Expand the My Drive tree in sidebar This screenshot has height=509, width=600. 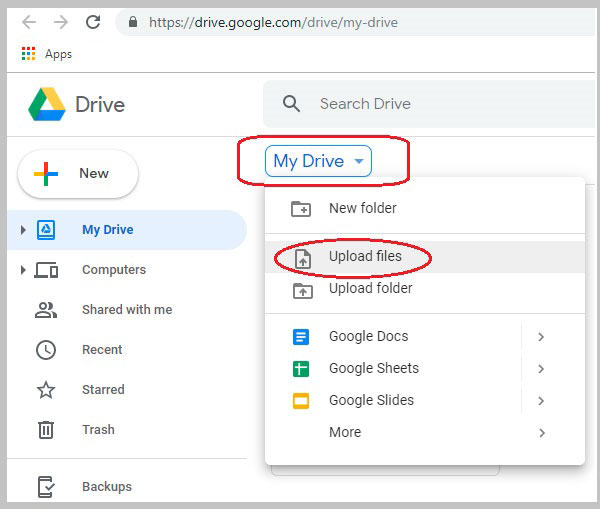point(23,230)
